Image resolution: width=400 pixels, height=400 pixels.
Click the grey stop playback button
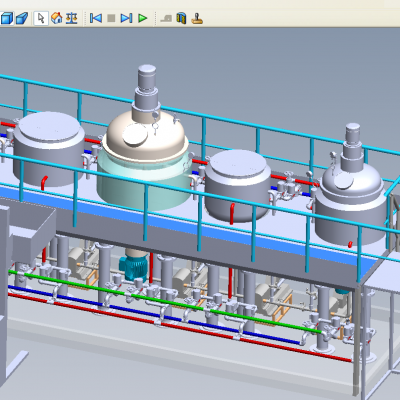tap(111, 18)
